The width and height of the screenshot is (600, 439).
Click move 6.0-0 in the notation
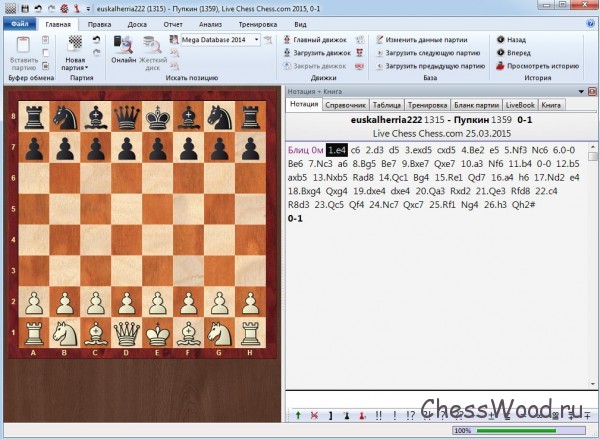[564, 150]
